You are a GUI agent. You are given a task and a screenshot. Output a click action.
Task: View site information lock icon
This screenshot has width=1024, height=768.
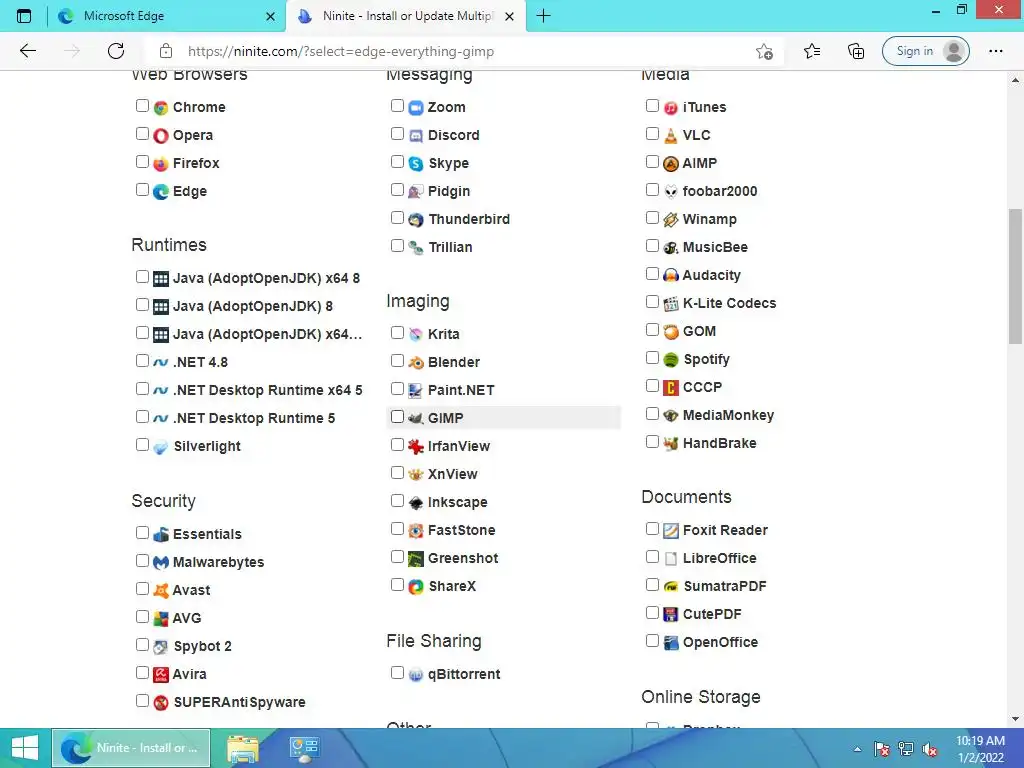[x=166, y=51]
